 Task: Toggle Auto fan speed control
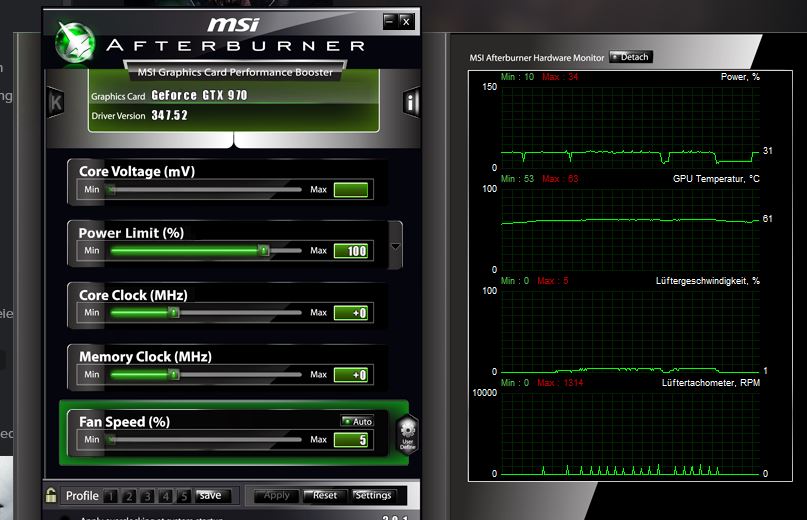[357, 421]
